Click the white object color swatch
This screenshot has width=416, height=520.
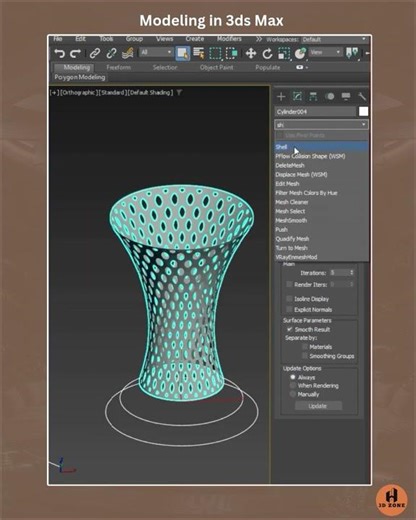click(363, 111)
